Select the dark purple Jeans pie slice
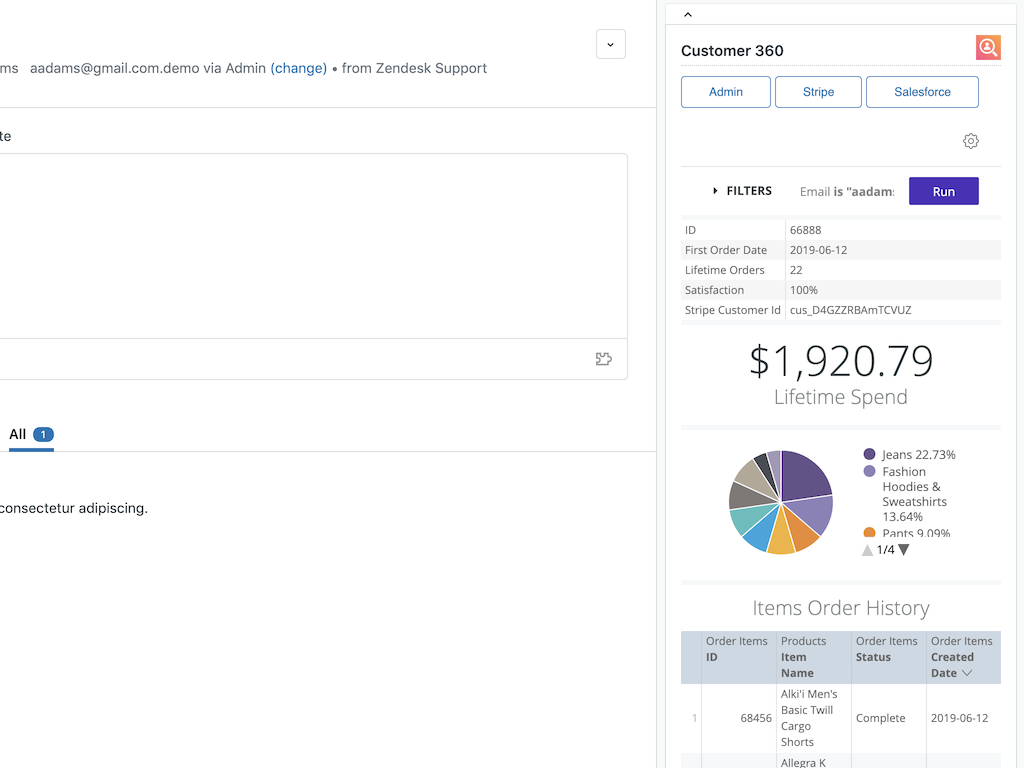1024x768 pixels. [803, 475]
